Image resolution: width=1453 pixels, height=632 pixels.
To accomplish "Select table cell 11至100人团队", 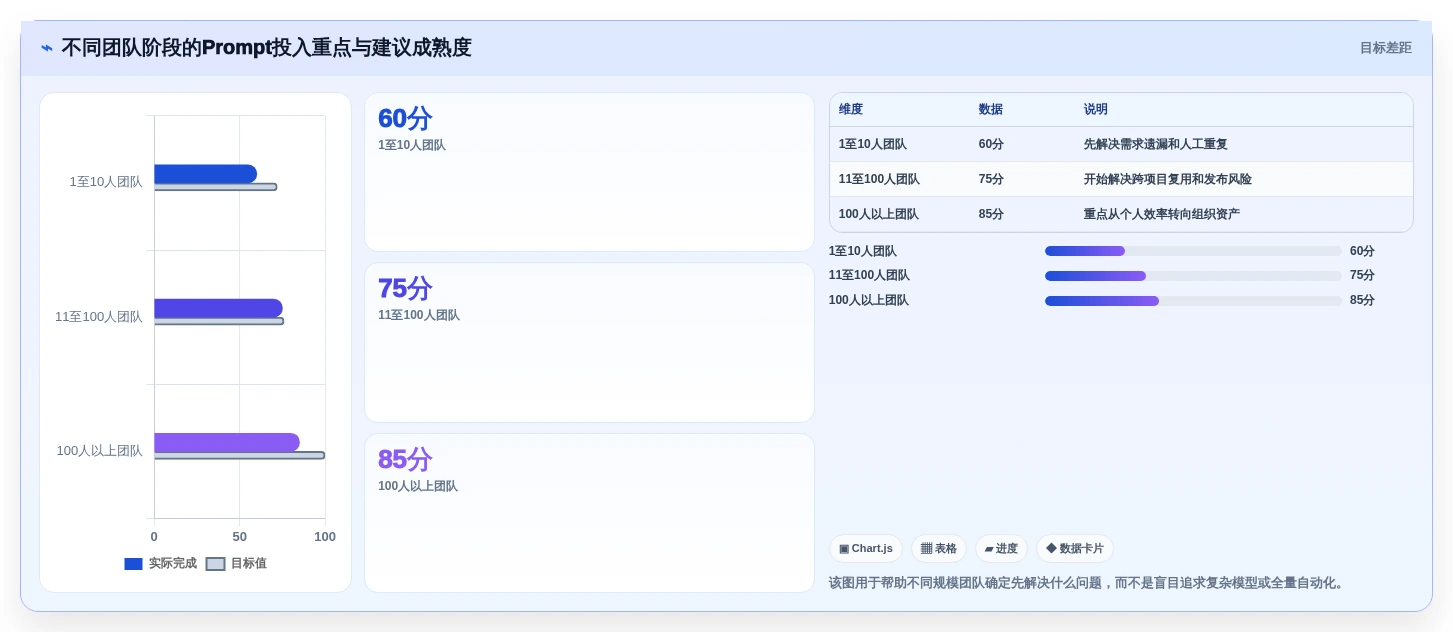I will pos(879,179).
